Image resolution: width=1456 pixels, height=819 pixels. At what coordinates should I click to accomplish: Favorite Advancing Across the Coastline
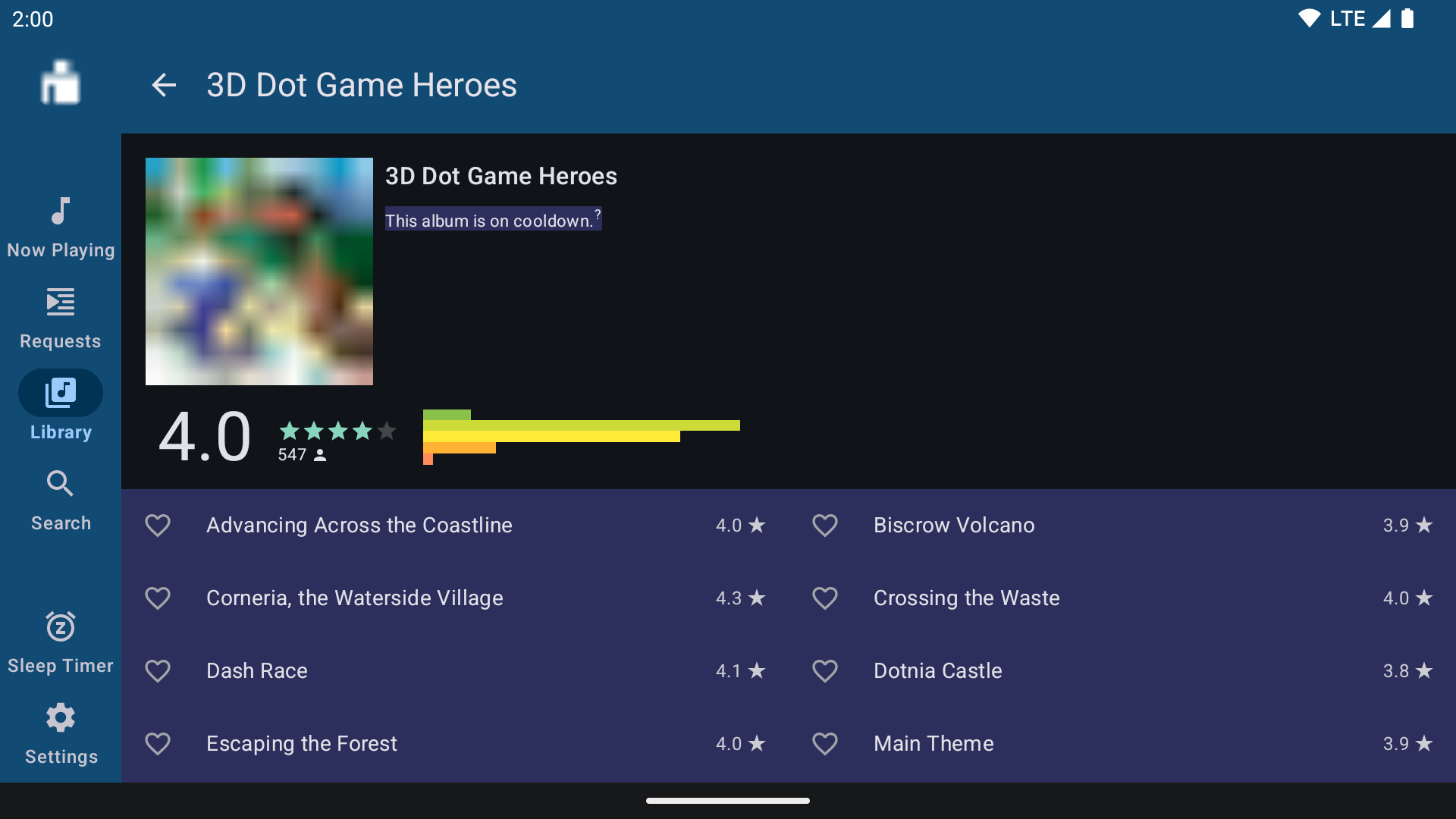click(x=158, y=525)
